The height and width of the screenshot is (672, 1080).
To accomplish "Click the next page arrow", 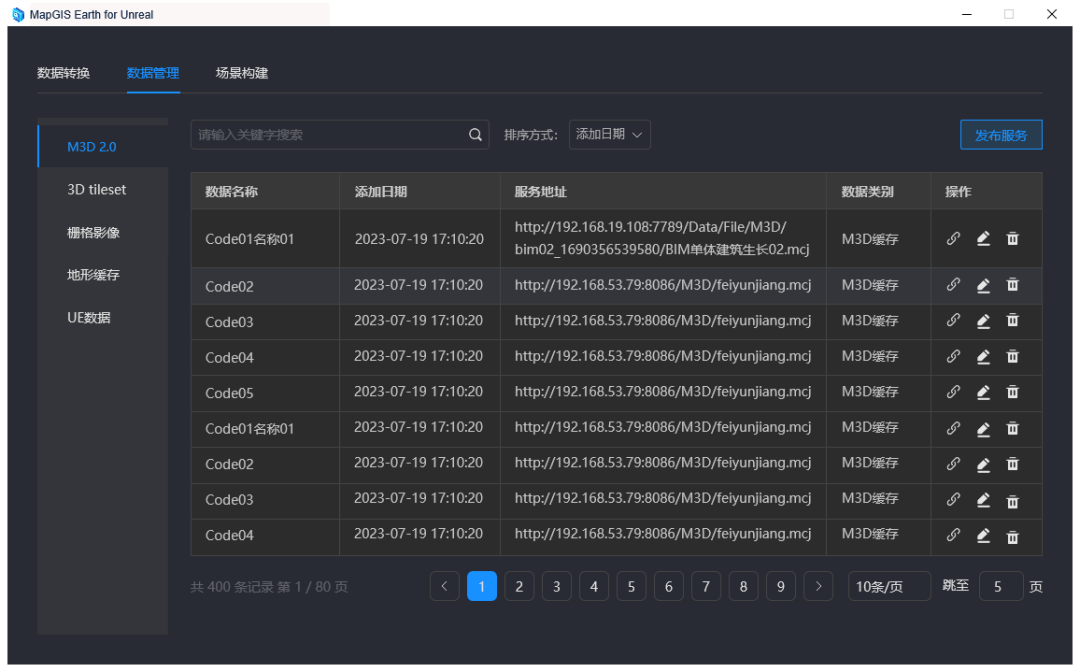I will point(818,586).
